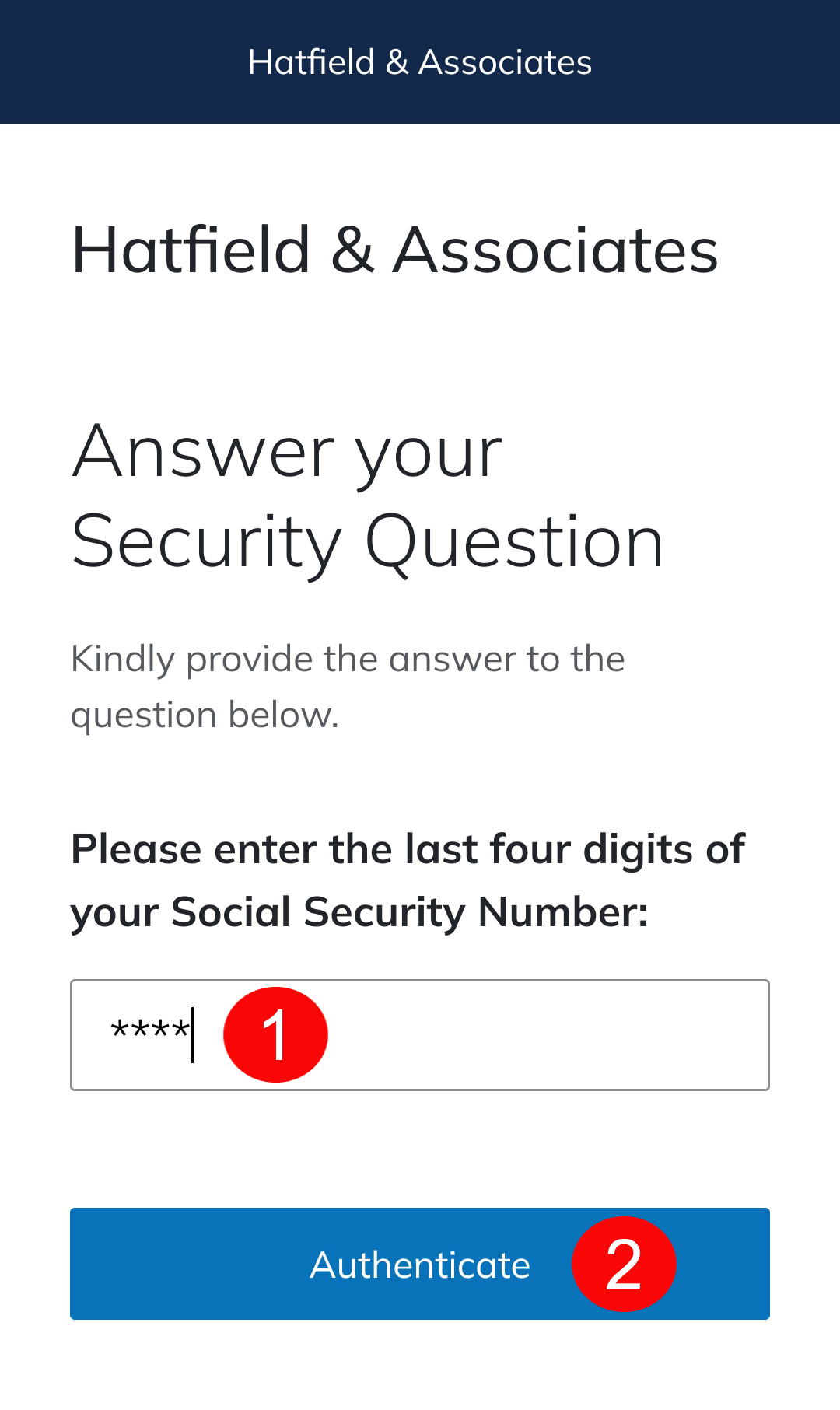This screenshot has width=840, height=1410.
Task: Click the "Please enter the last four digits" label
Action: [408, 849]
